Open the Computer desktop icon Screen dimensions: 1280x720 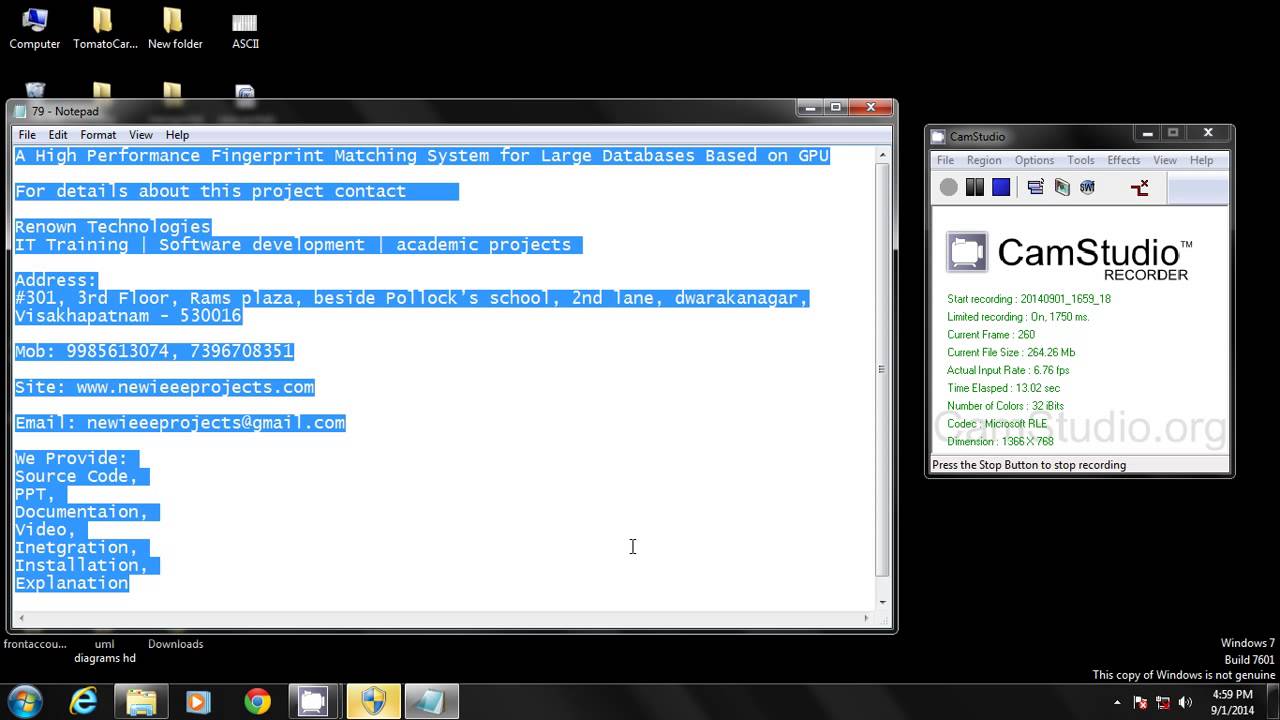pos(35,28)
